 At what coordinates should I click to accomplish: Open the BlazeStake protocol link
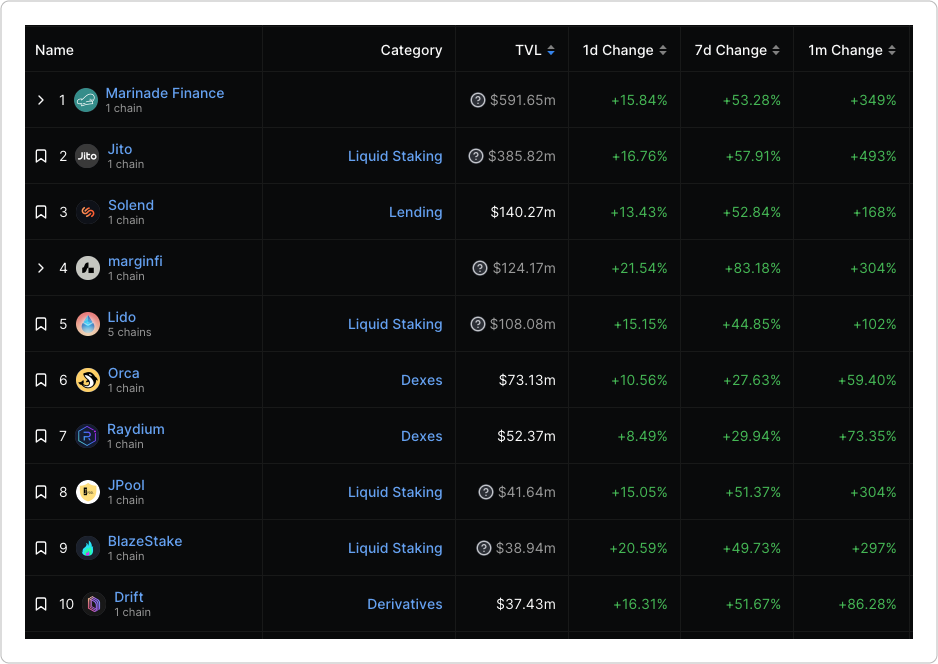(145, 541)
